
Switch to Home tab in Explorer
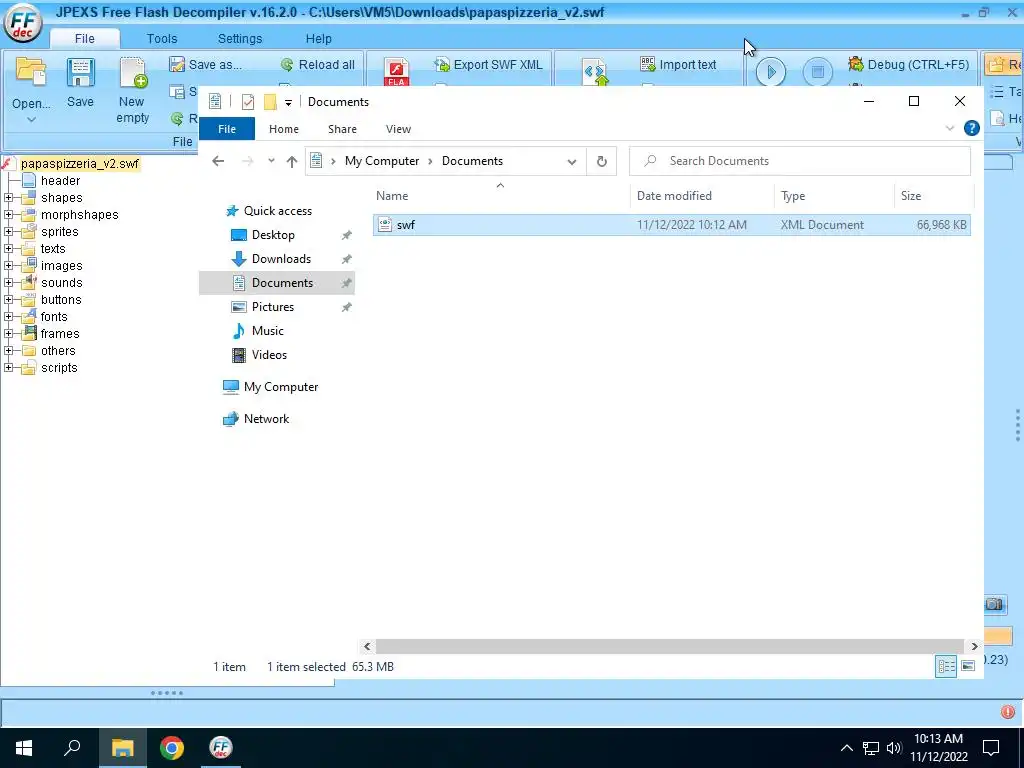coord(283,129)
